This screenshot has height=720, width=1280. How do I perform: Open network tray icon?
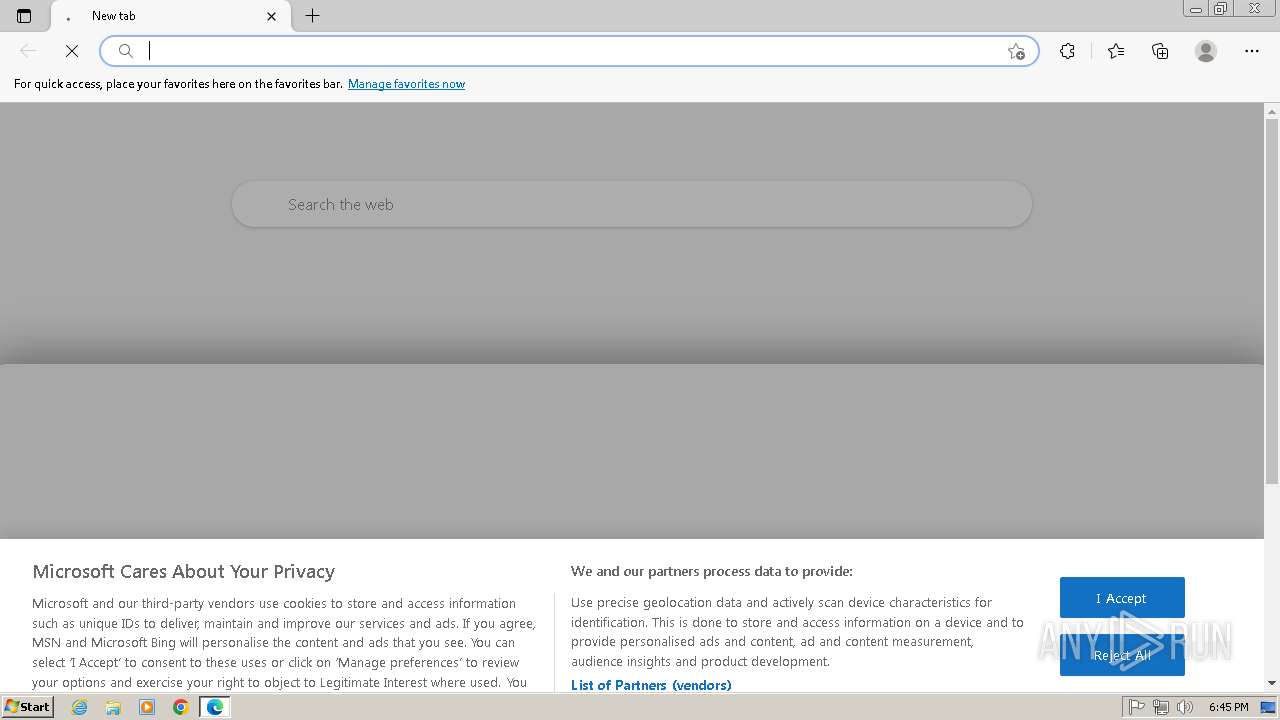click(1161, 707)
